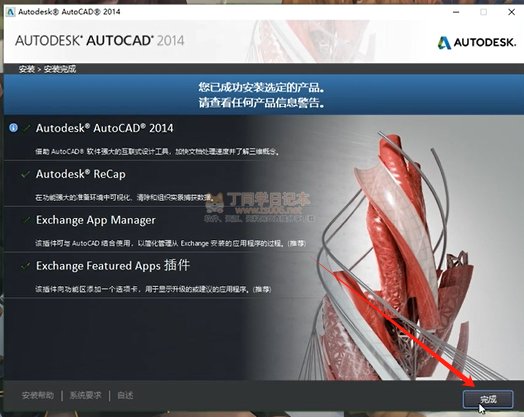Minimize the installer window
The image size is (524, 417).
point(456,12)
